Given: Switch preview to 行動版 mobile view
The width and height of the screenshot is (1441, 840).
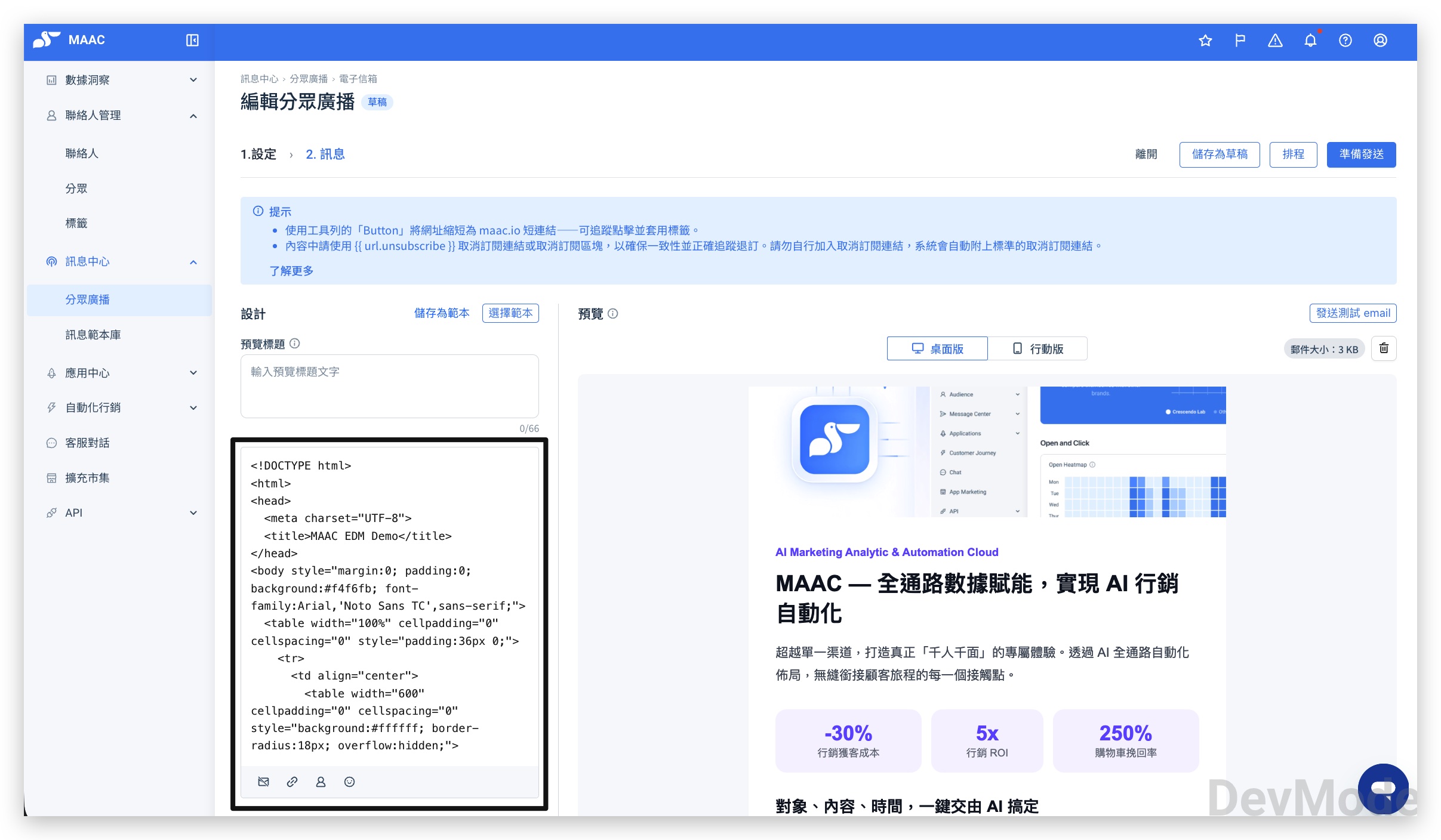Looking at the screenshot, I should (1037, 348).
